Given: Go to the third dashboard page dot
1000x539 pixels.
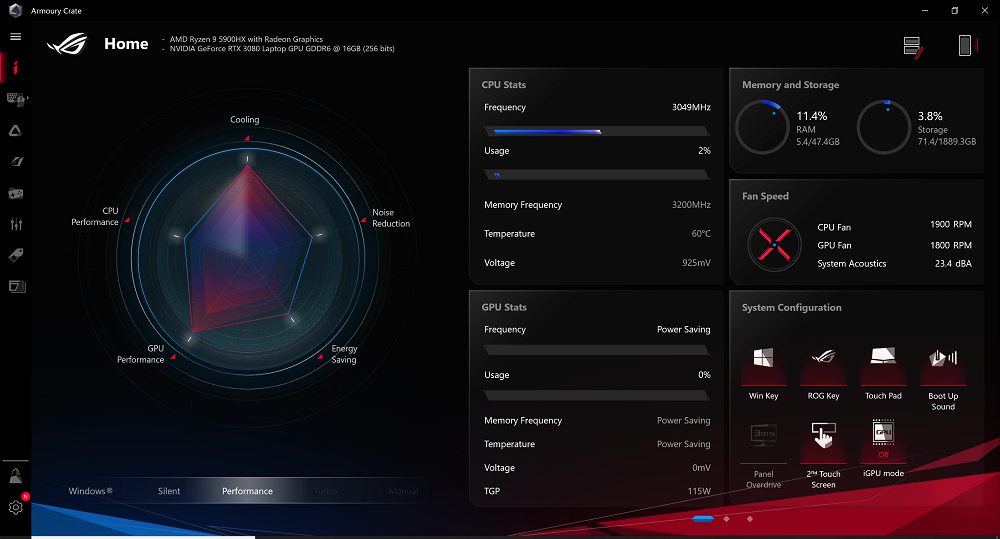Looking at the screenshot, I should (749, 519).
